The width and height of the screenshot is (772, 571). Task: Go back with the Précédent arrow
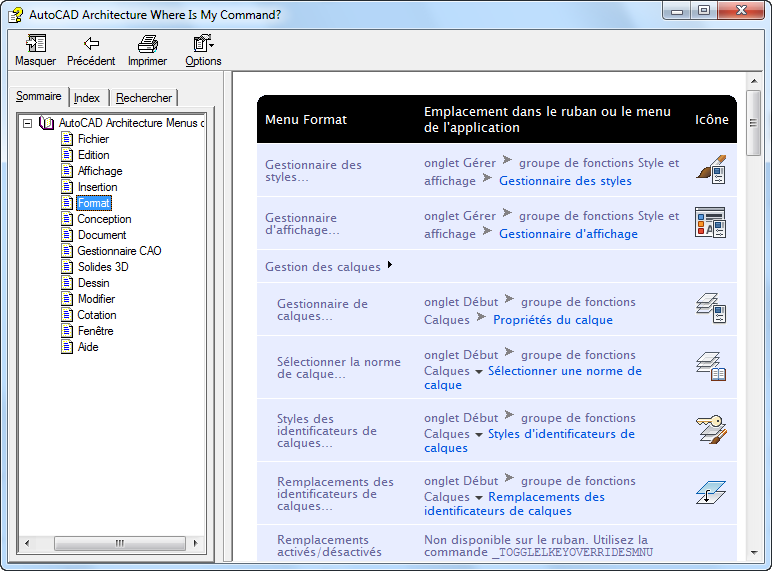[x=91, y=44]
